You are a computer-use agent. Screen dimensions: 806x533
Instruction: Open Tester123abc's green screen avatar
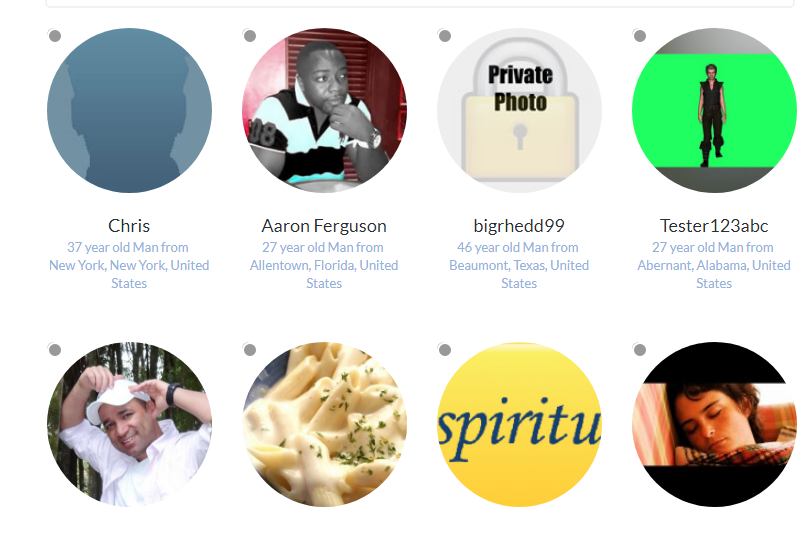714,111
